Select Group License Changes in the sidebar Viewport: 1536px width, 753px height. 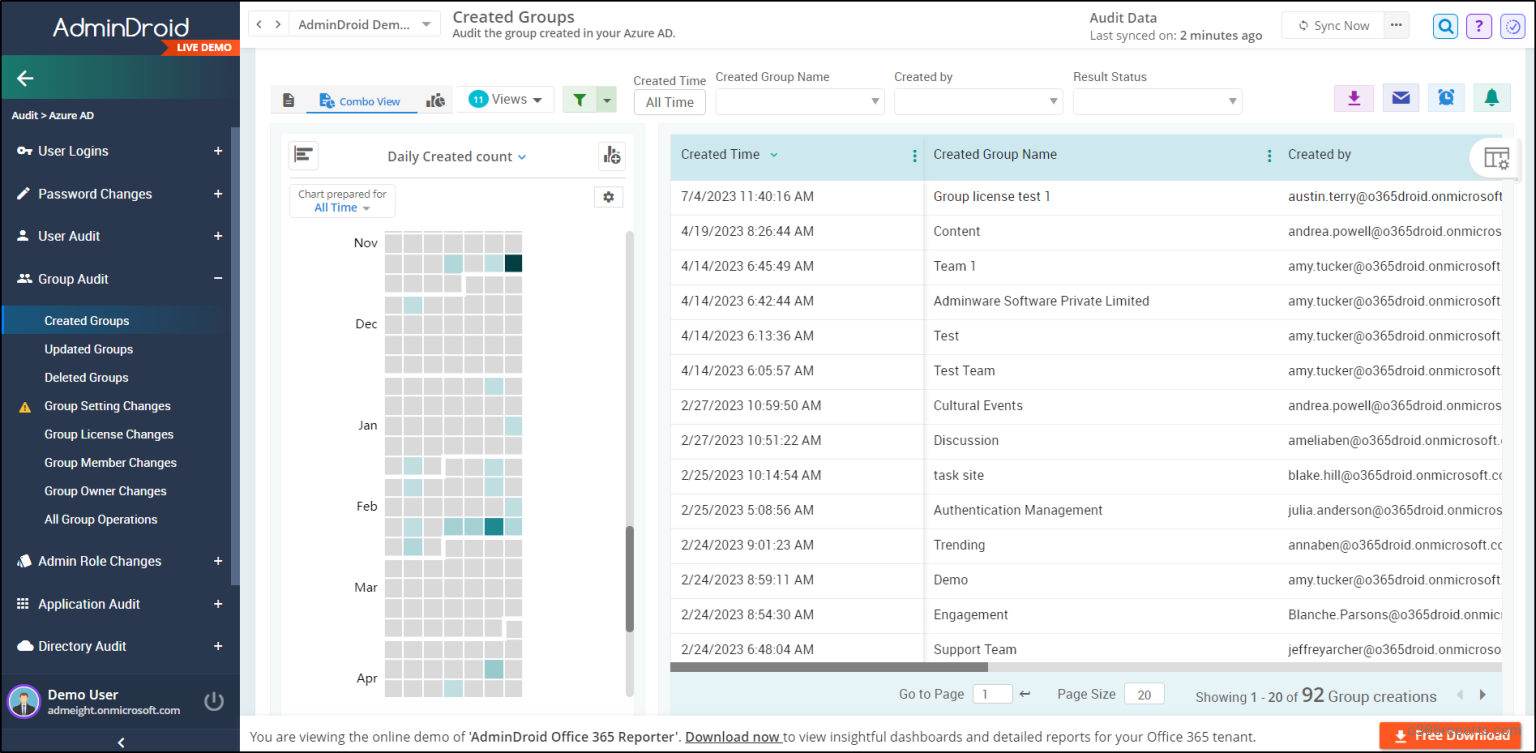[x=109, y=434]
